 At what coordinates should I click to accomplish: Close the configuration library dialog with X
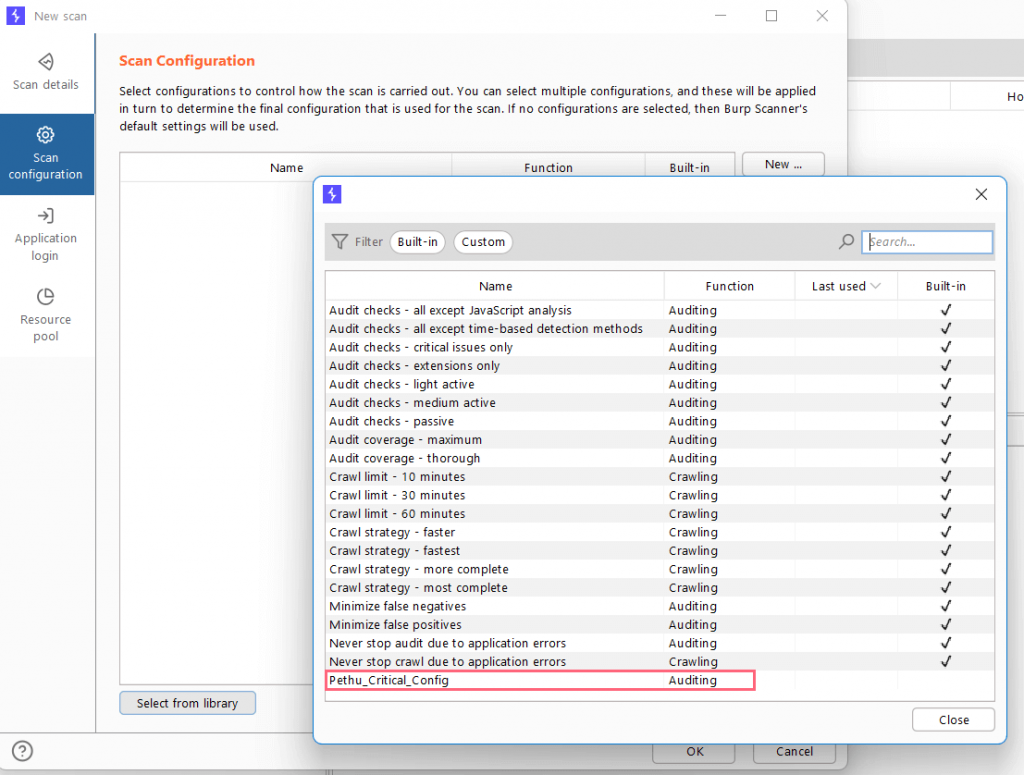[x=981, y=194]
